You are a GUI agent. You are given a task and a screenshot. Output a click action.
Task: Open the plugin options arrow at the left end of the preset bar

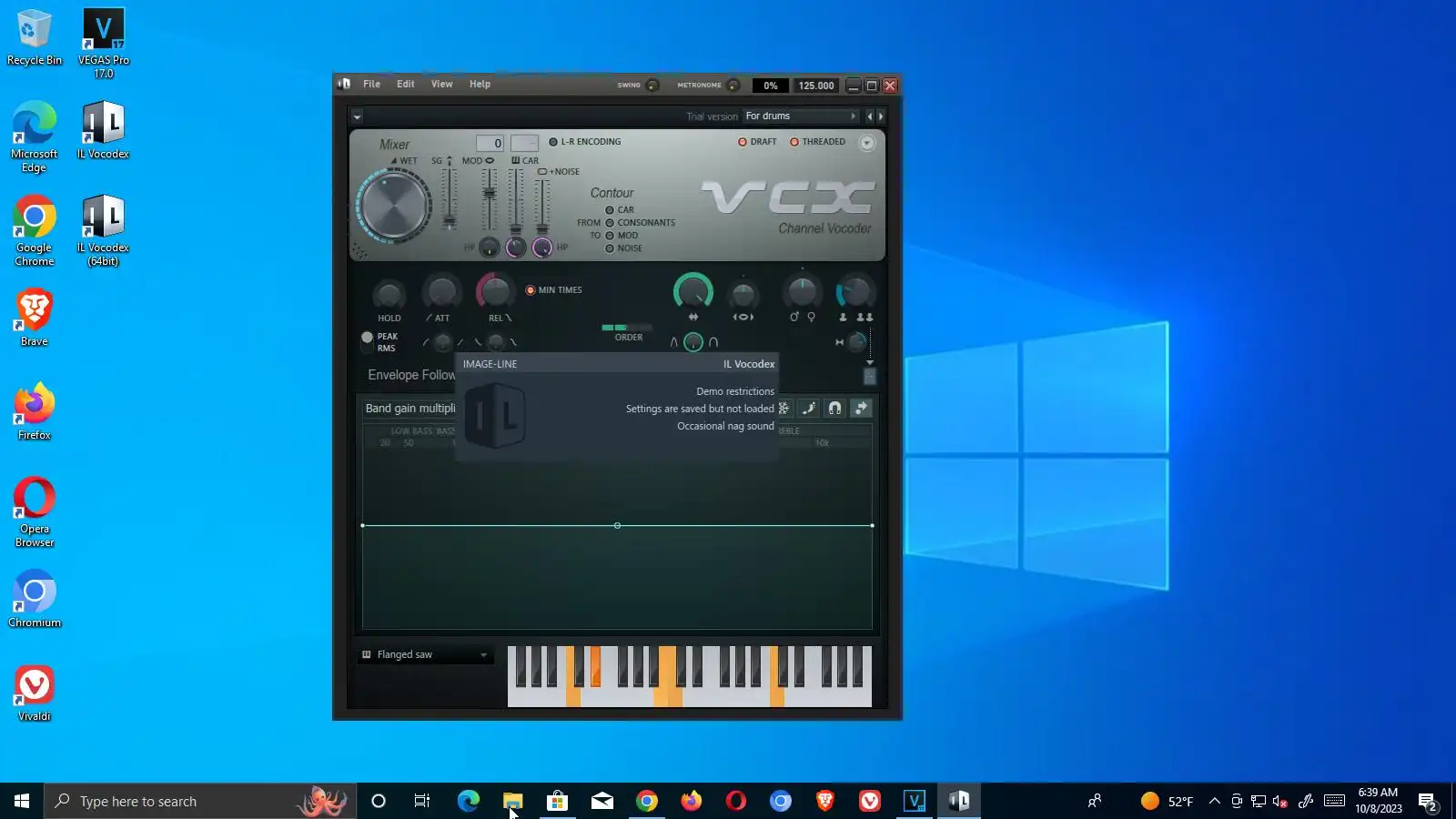click(x=357, y=116)
